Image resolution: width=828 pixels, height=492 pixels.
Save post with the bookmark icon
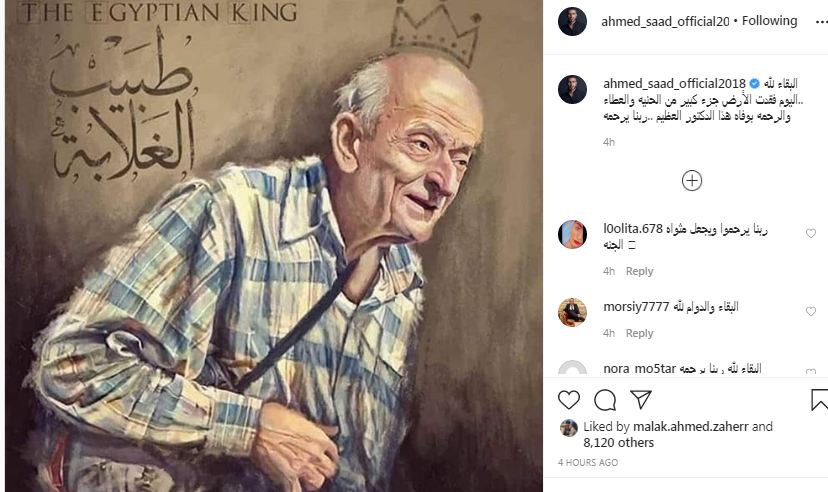(x=819, y=400)
